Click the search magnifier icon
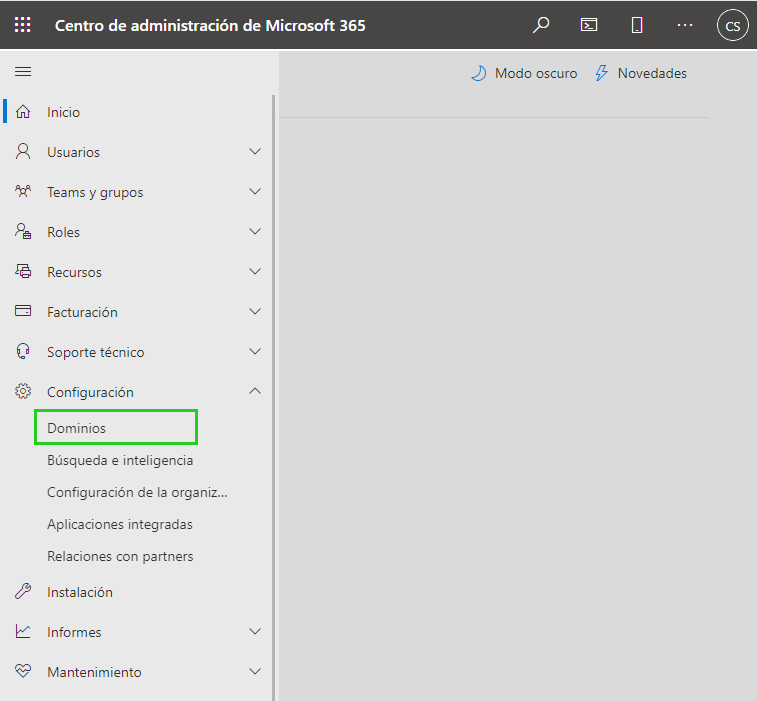This screenshot has height=701, width=757. click(541, 25)
